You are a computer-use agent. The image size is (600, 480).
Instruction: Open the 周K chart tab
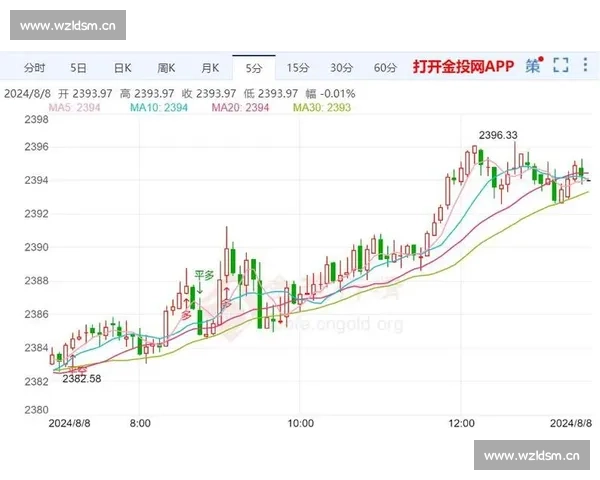pos(166,68)
